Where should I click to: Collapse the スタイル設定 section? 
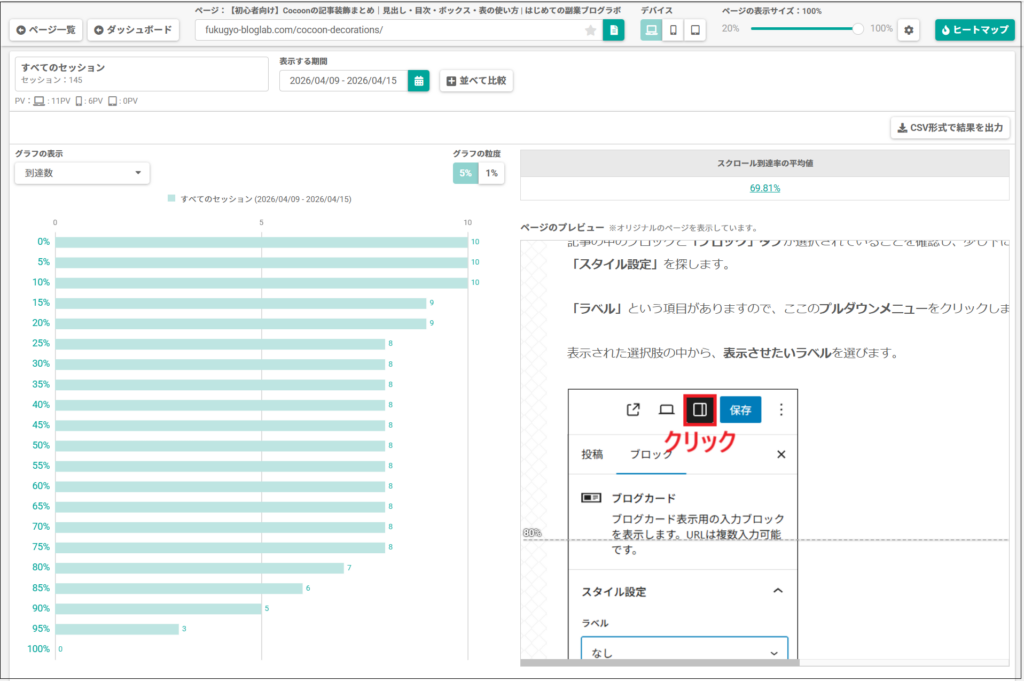pyautogui.click(x=778, y=591)
